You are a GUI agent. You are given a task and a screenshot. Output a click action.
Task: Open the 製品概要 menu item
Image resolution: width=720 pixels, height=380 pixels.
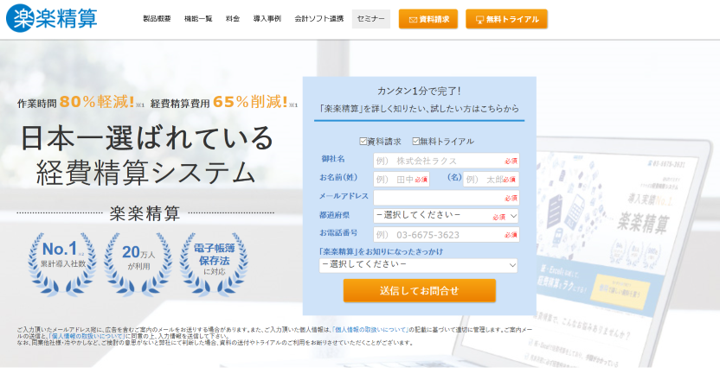click(x=157, y=19)
